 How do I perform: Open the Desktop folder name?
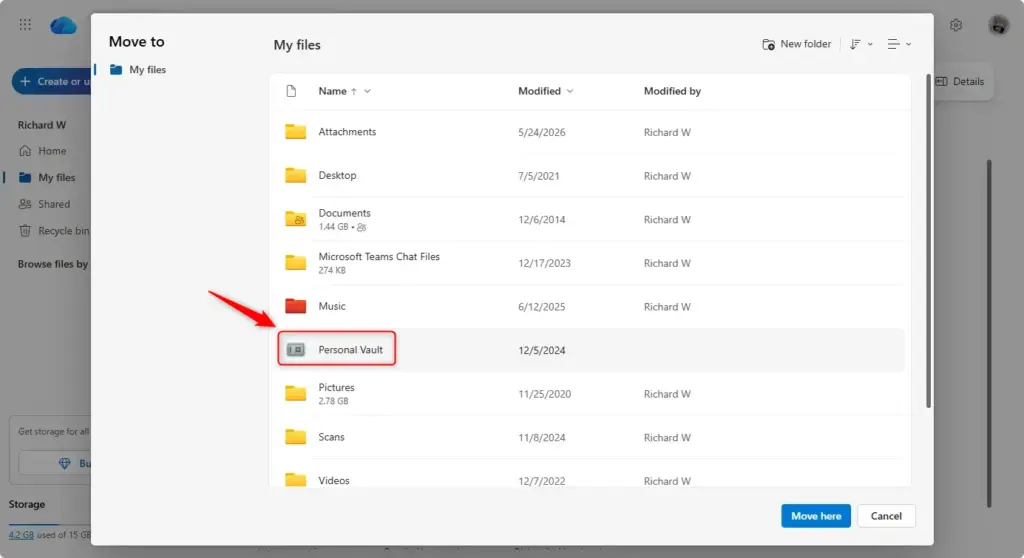(337, 175)
